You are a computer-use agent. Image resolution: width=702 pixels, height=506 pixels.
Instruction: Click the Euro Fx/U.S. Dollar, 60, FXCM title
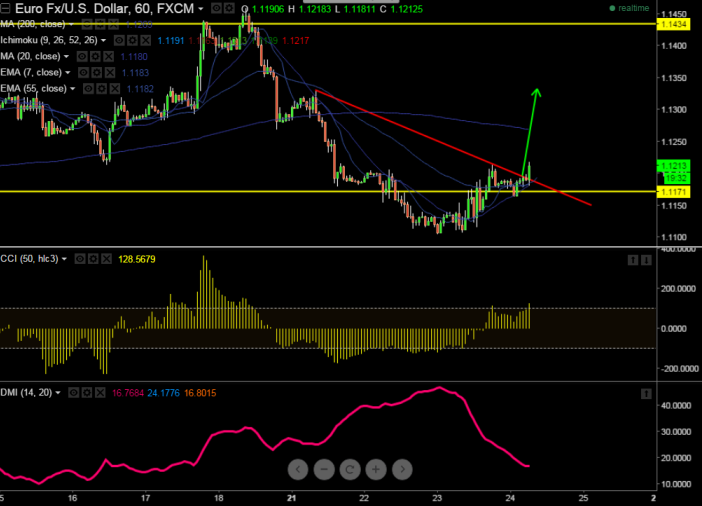pyautogui.click(x=104, y=9)
